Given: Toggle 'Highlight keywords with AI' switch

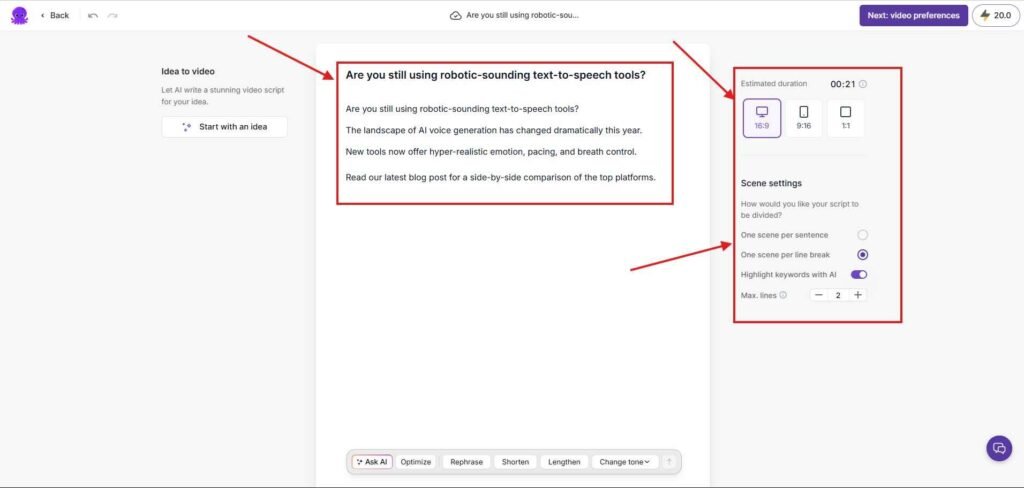Looking at the screenshot, I should click(859, 275).
